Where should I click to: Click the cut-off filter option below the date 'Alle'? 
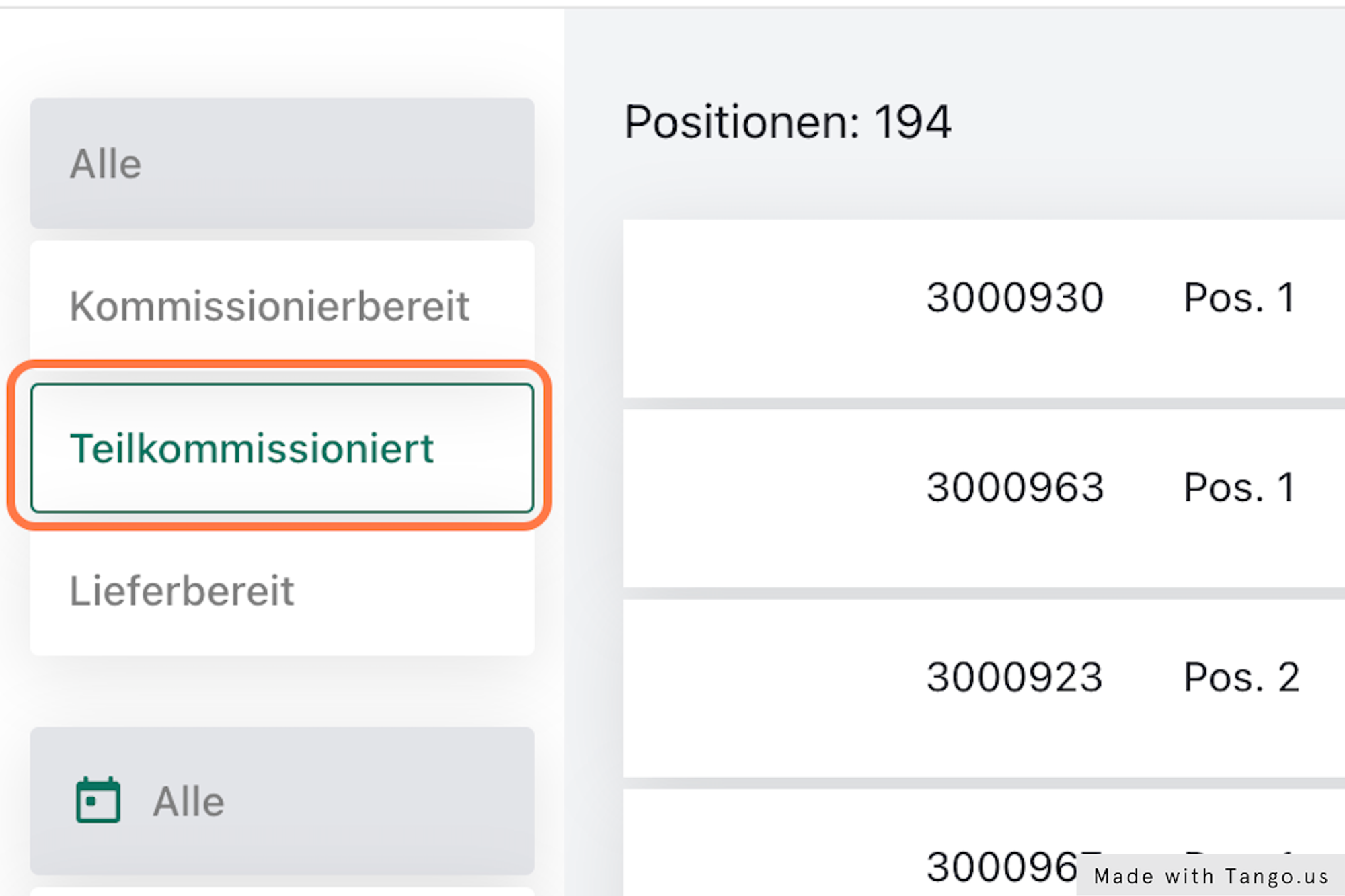pos(282,891)
